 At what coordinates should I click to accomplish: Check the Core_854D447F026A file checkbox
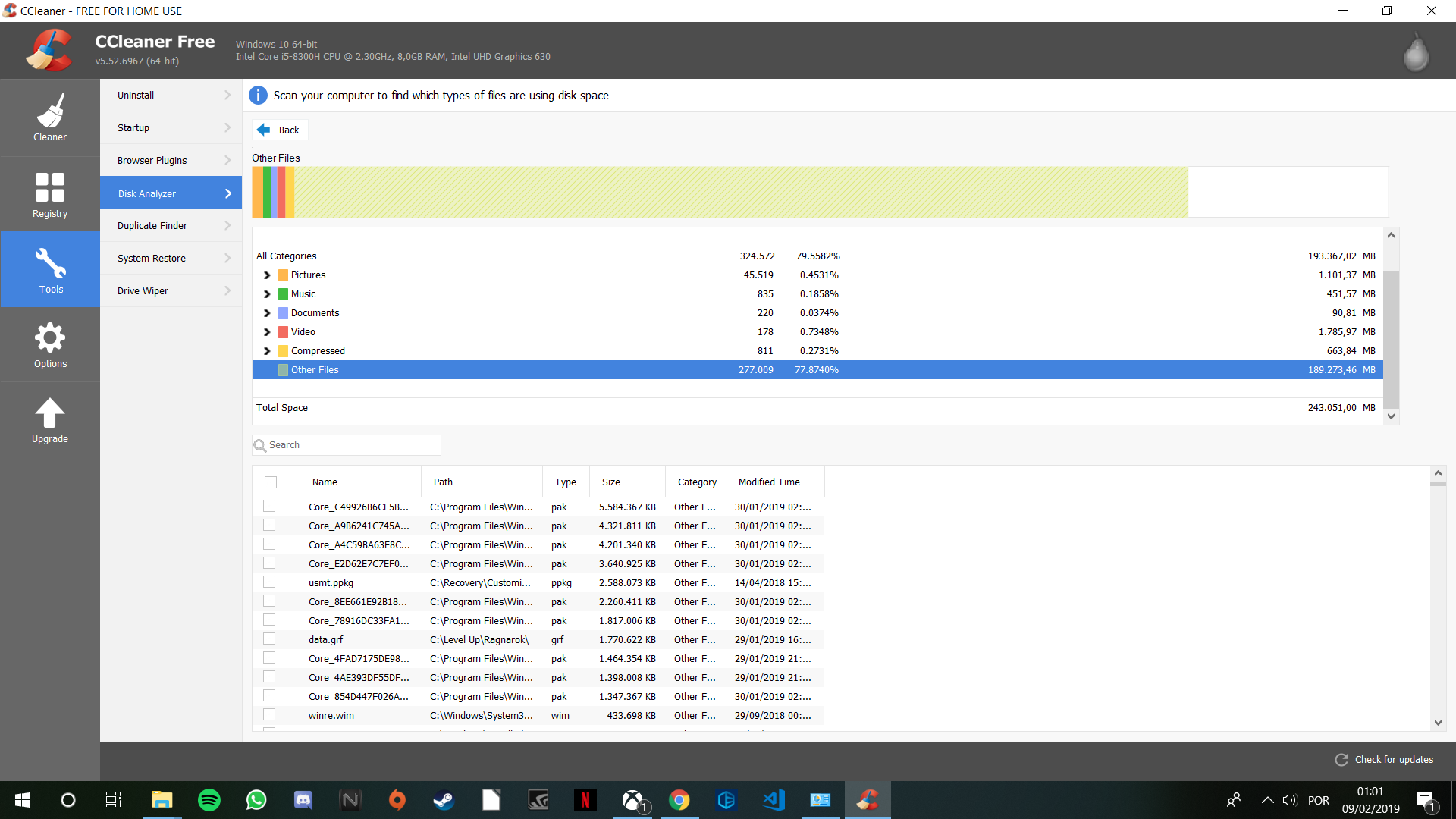click(x=269, y=696)
